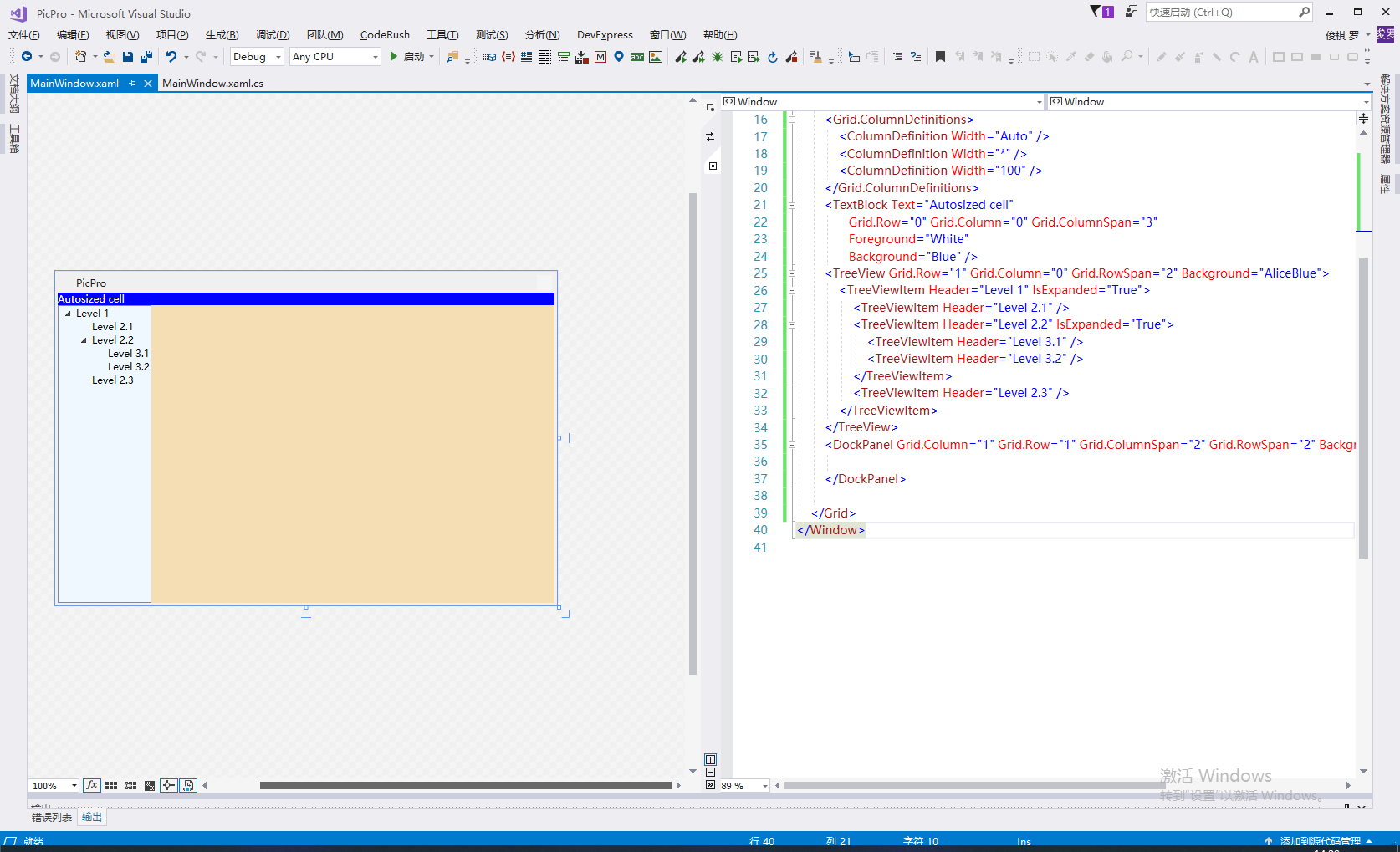This screenshot has height=852, width=1400.
Task: Click the picture image toolbar icon
Action: coord(656,57)
